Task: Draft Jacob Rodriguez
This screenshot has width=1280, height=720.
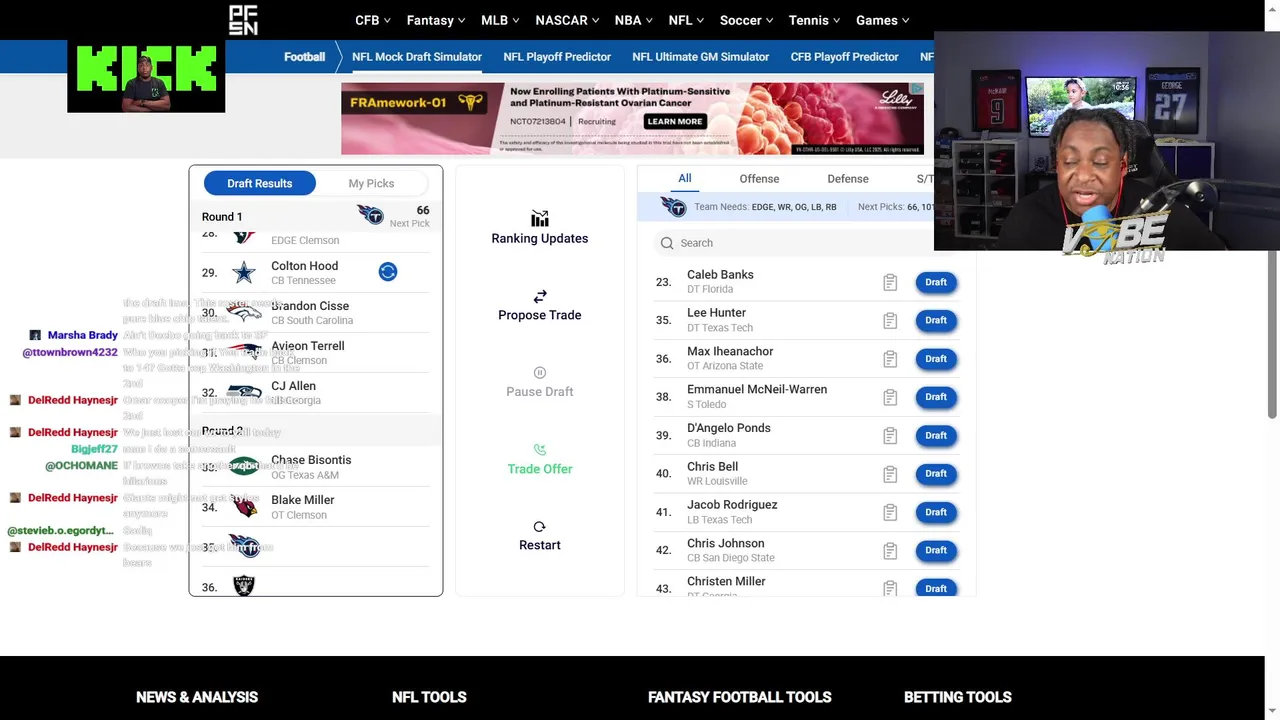Action: click(x=936, y=512)
